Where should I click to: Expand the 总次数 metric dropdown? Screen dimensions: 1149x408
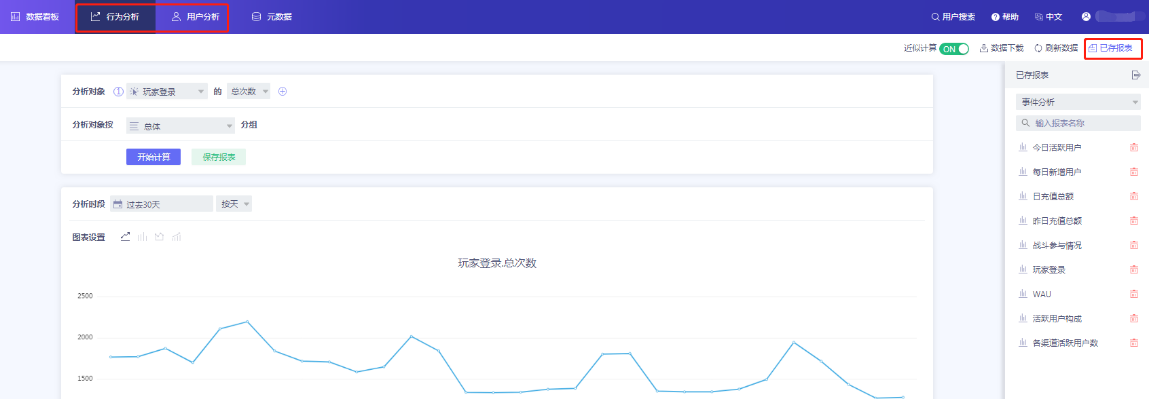click(x=248, y=92)
